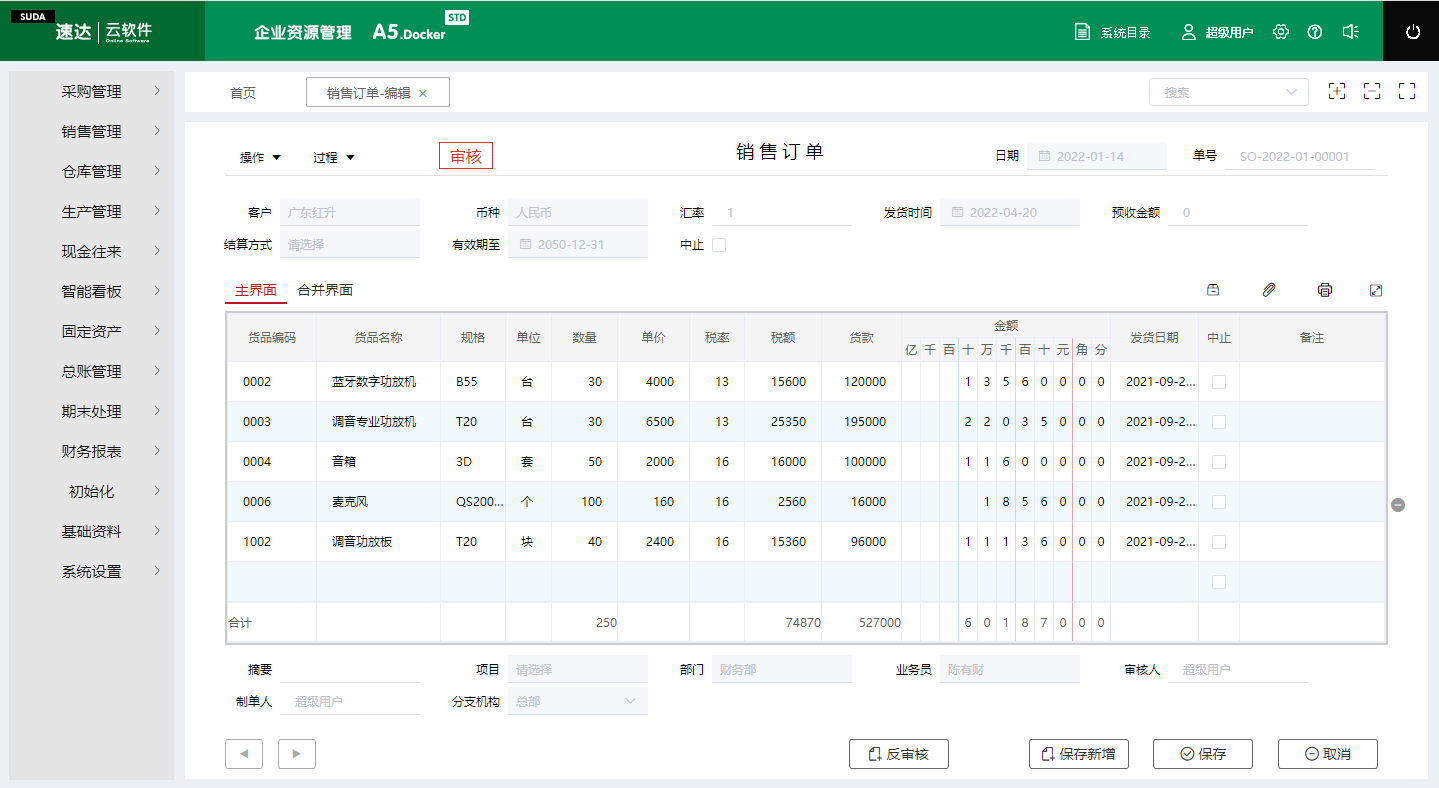1439x788 pixels.
Task: Expand 仓库管理 in sidebar
Action: (92, 172)
